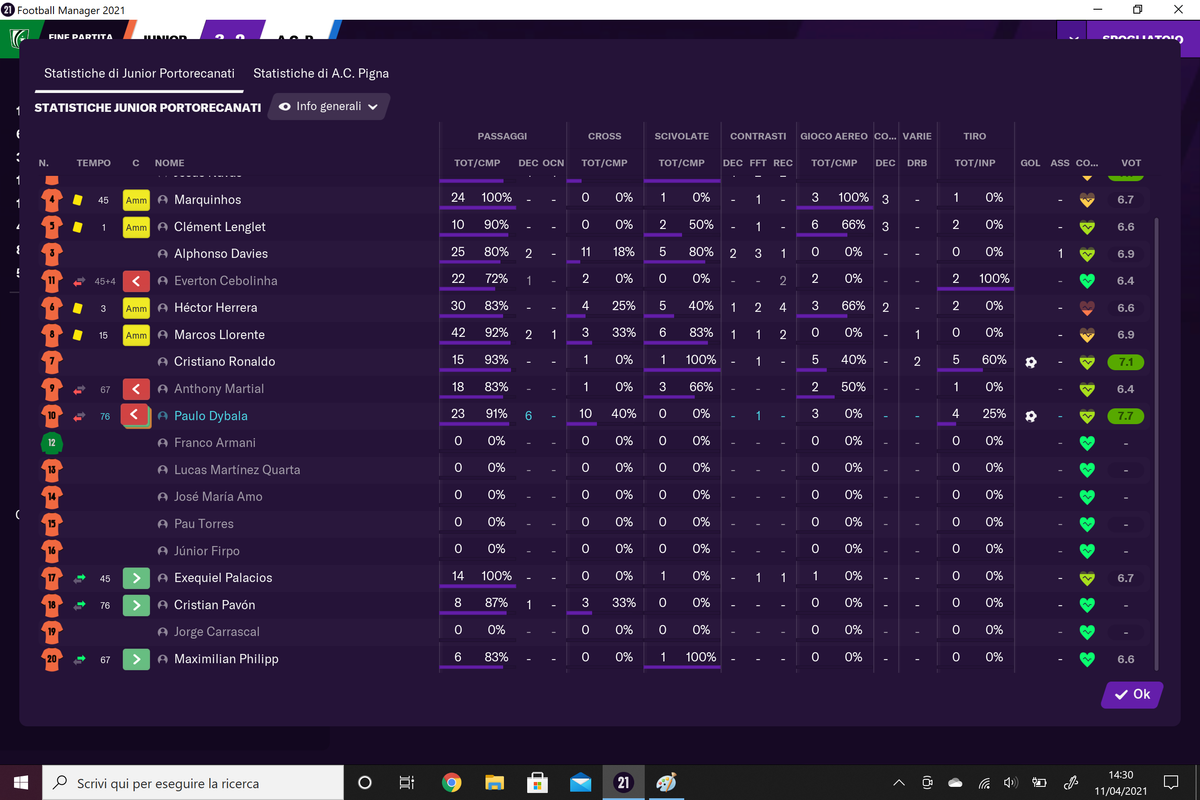
Task: Click Cristian Pavón substituted-on green arrow
Action: pyautogui.click(x=136, y=605)
